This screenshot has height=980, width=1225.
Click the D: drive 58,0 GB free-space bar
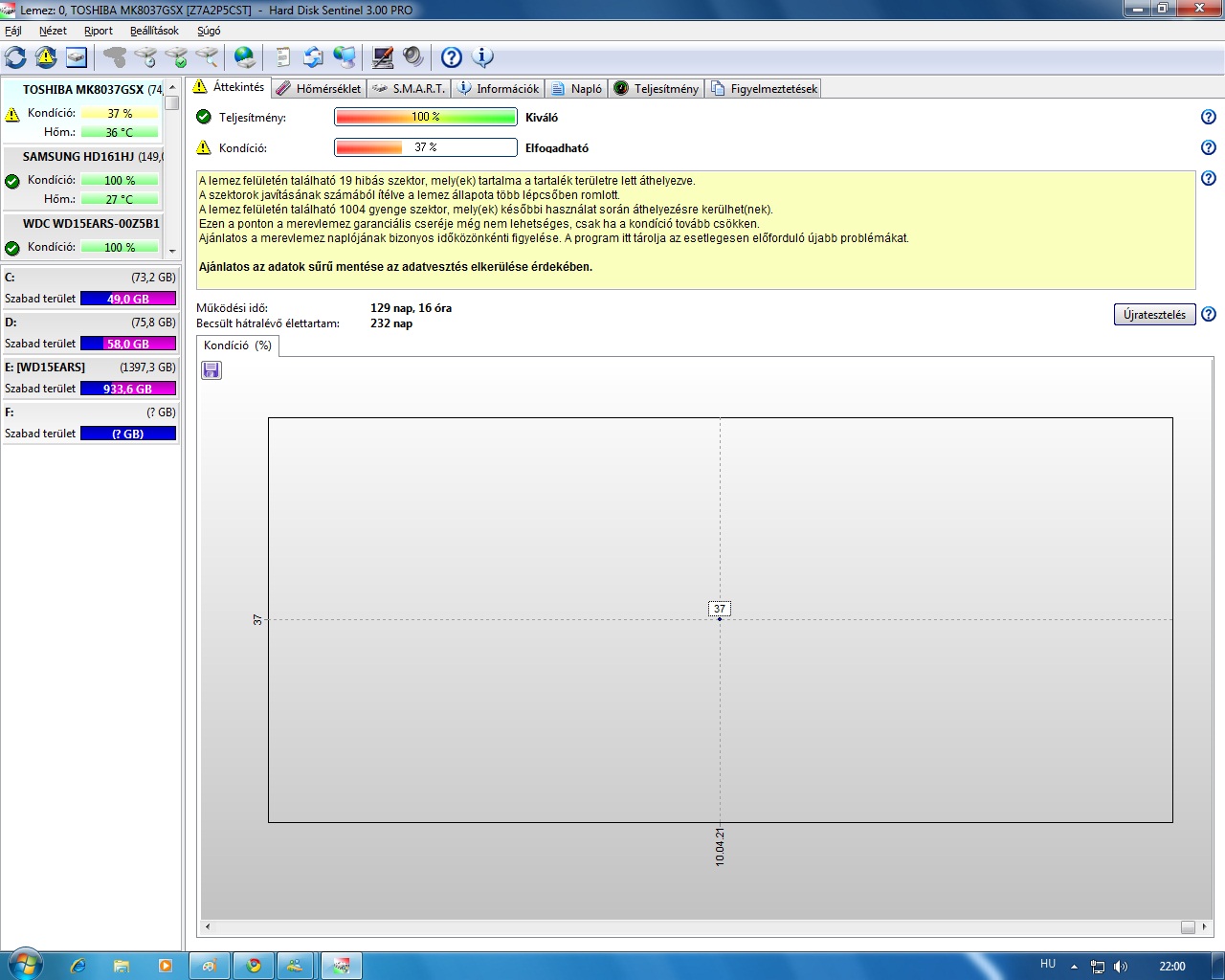[x=128, y=344]
